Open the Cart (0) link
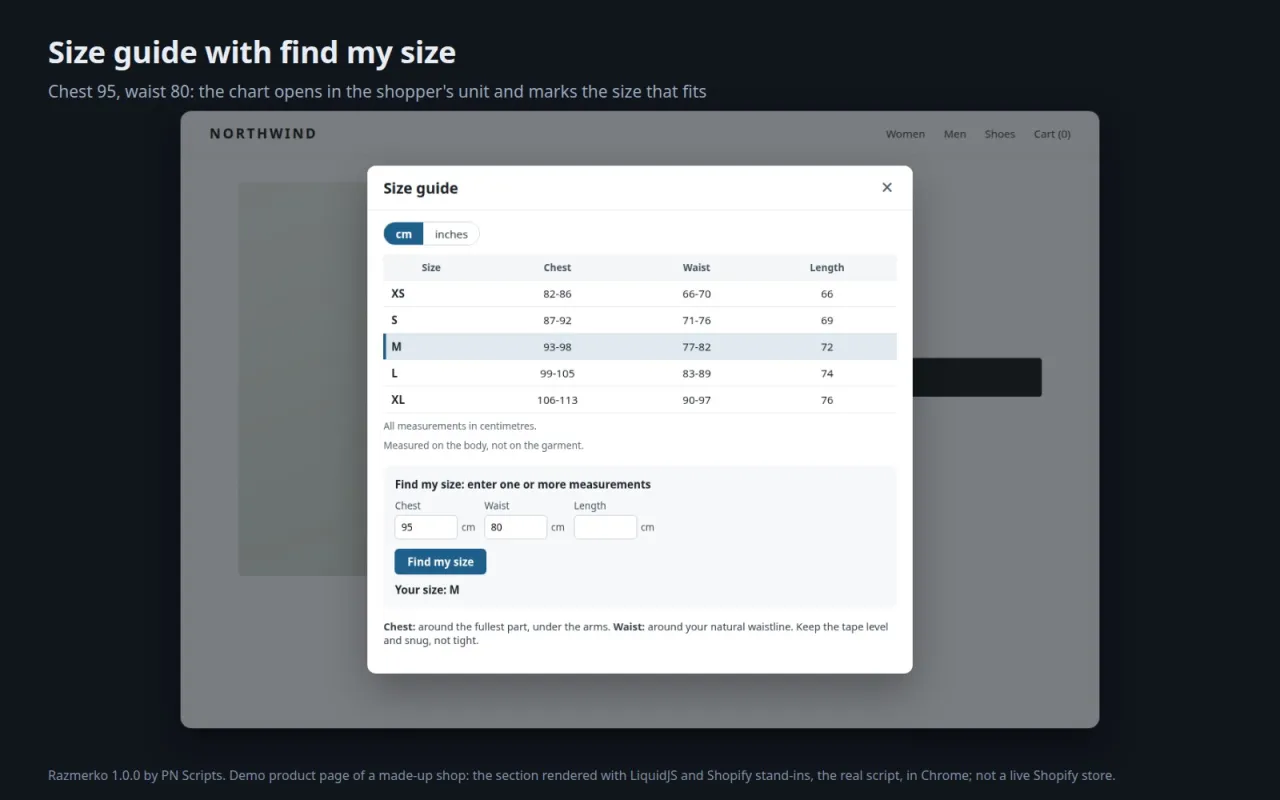 point(1052,134)
